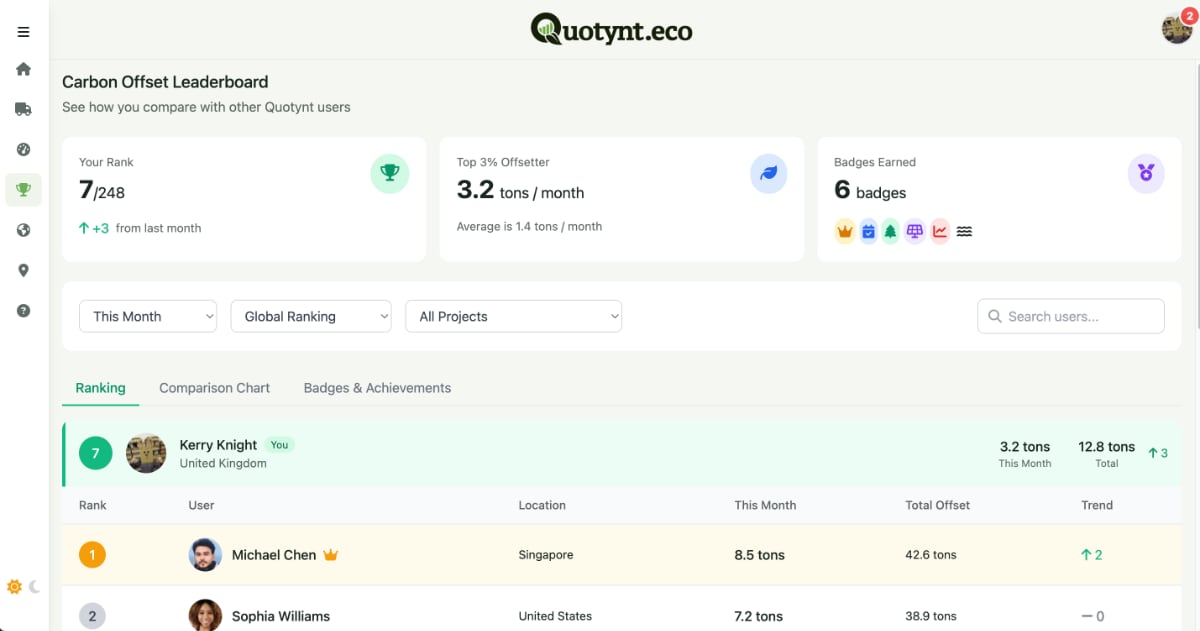Click the purple solar panel badge
The image size is (1200, 631).
tap(914, 231)
